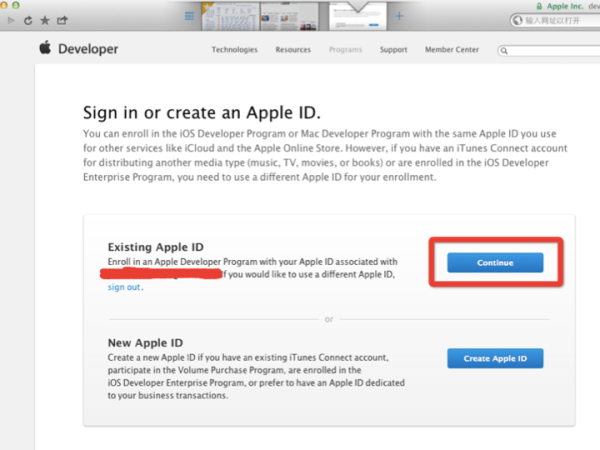This screenshot has width=600, height=450.
Task: Click the Apple Inc. certificate label
Action: [x=565, y=6]
